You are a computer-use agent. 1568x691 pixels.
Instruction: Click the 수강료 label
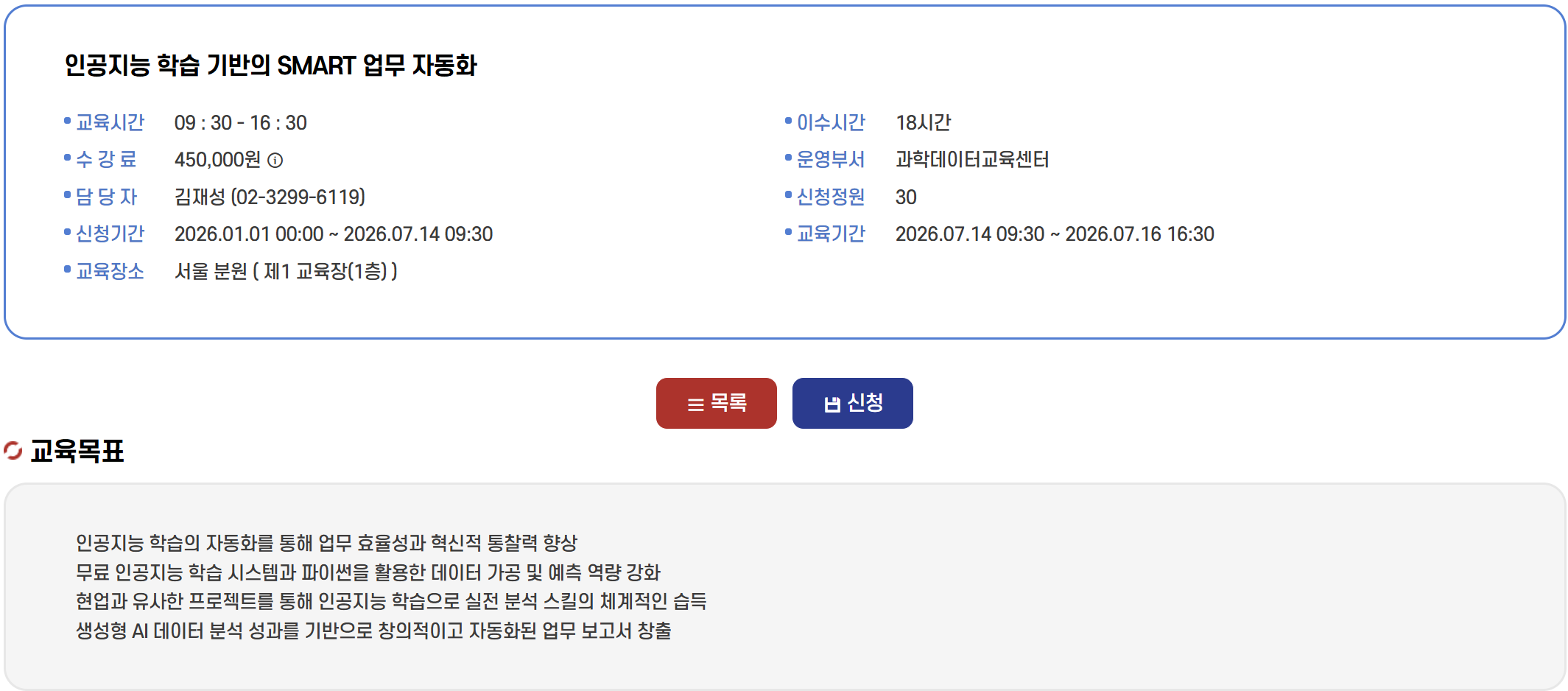107,159
